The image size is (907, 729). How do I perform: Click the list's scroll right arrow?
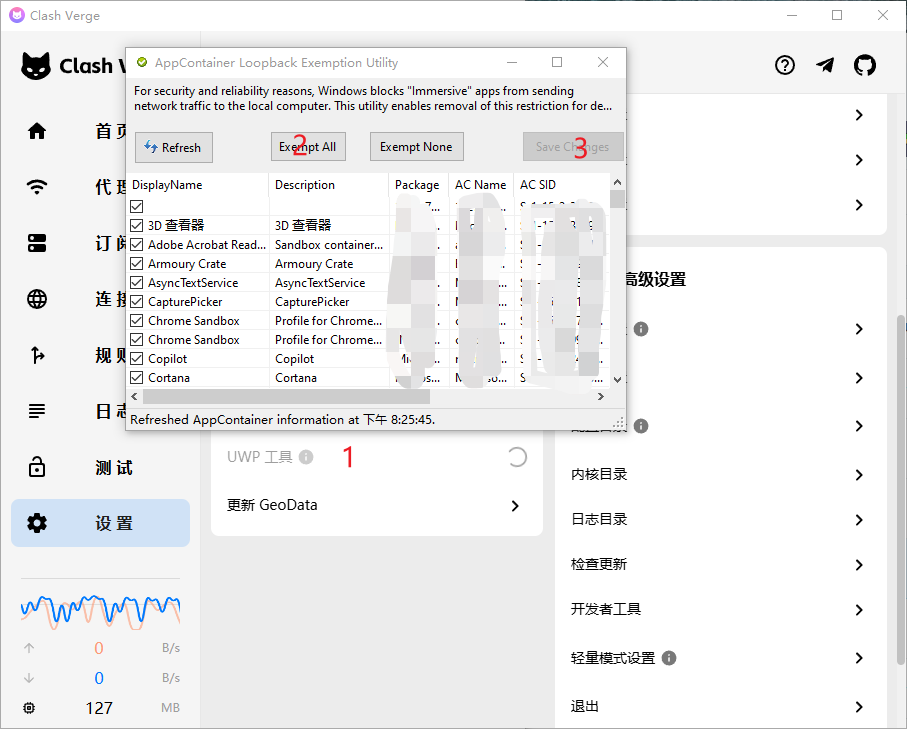click(x=601, y=396)
